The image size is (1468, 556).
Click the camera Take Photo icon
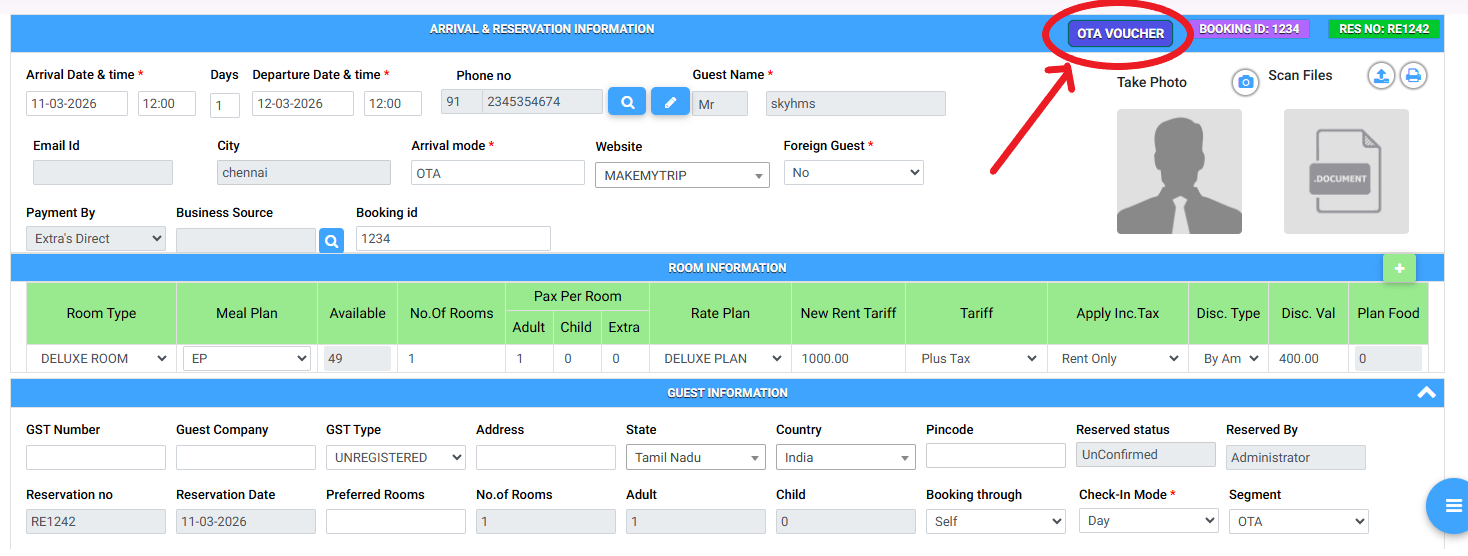point(1245,82)
